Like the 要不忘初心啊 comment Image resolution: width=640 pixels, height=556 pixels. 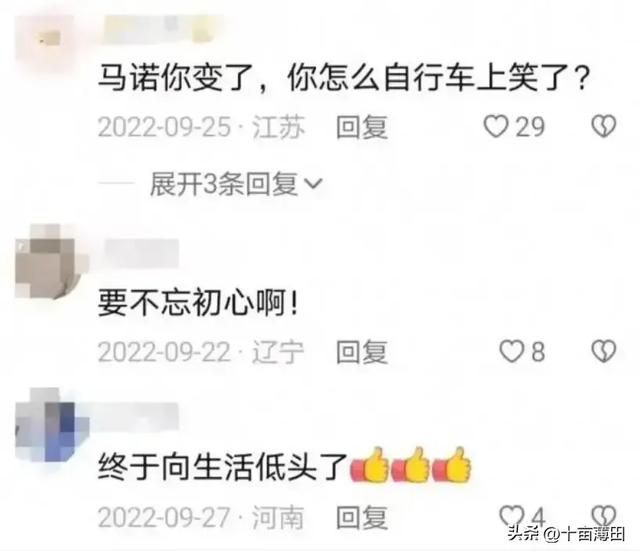tap(512, 351)
